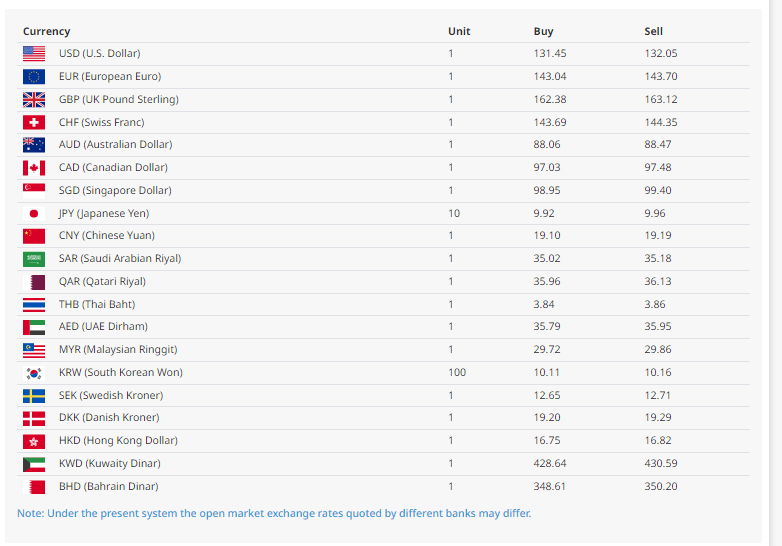The image size is (782, 546).
Task: Select the Canadian maple leaf flag
Action: point(34,168)
